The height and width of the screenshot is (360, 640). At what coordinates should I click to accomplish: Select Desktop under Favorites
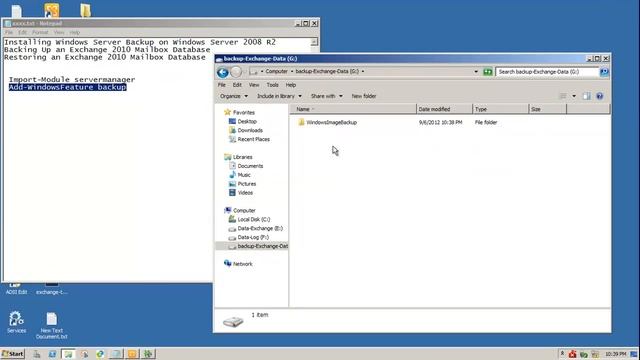point(247,121)
